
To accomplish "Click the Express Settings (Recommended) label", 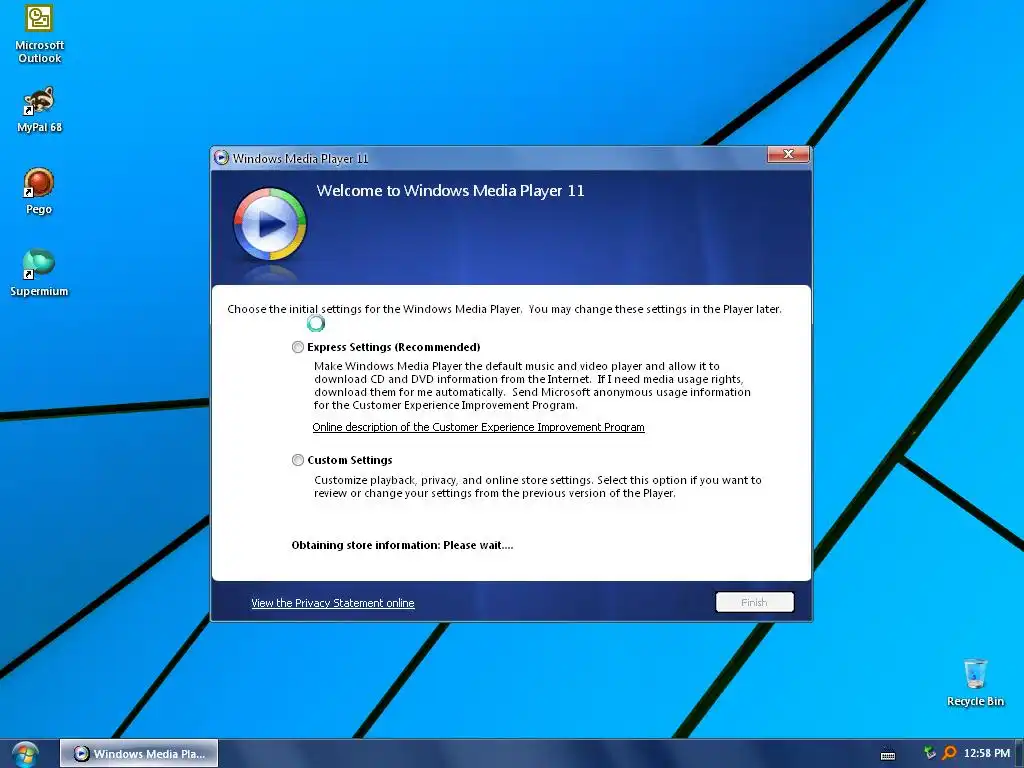I will coord(394,347).
